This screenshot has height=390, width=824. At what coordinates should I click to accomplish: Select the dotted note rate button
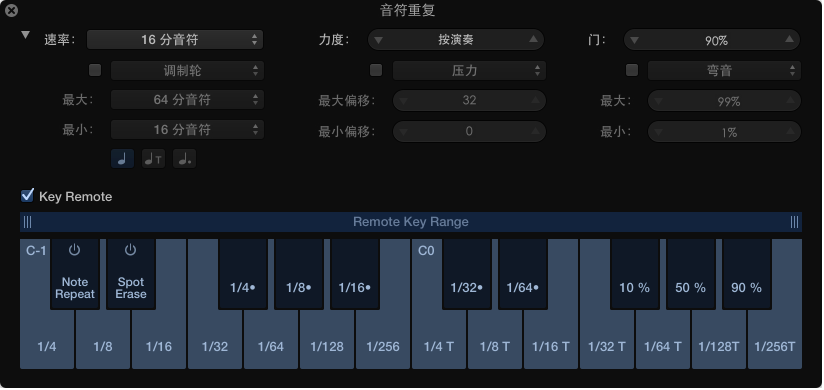(184, 159)
